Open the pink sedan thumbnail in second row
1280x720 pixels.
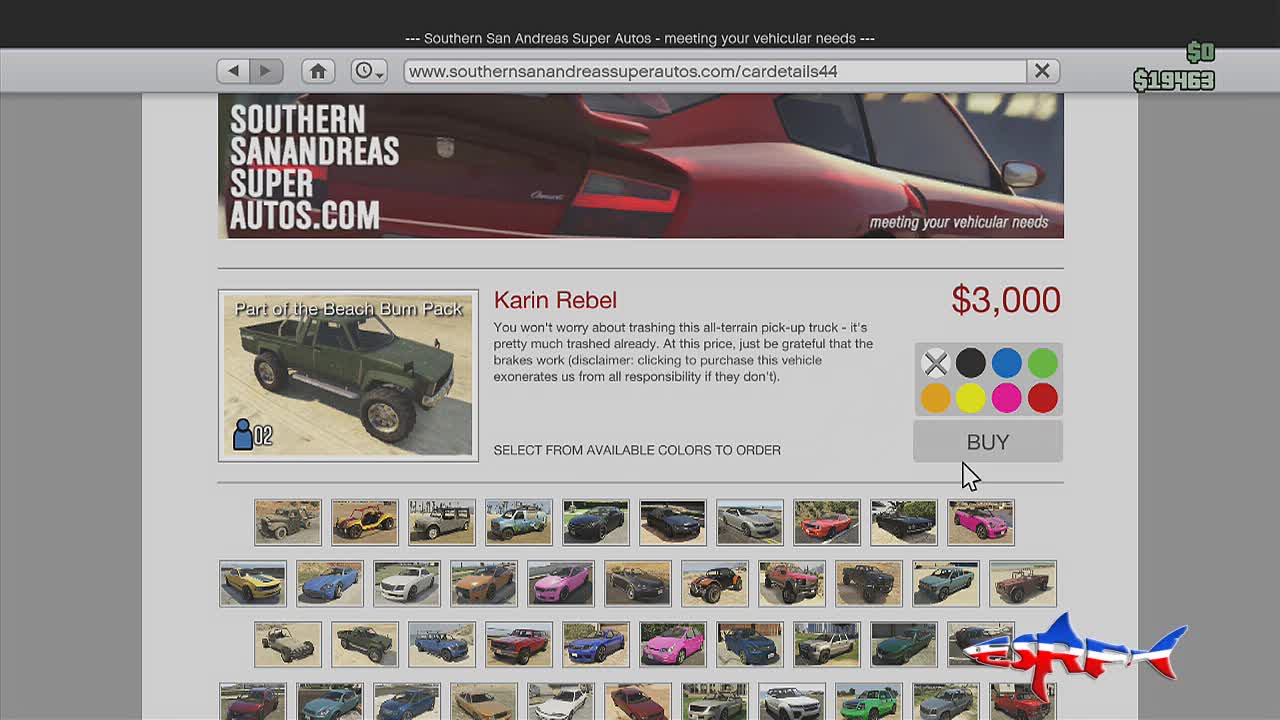(561, 584)
